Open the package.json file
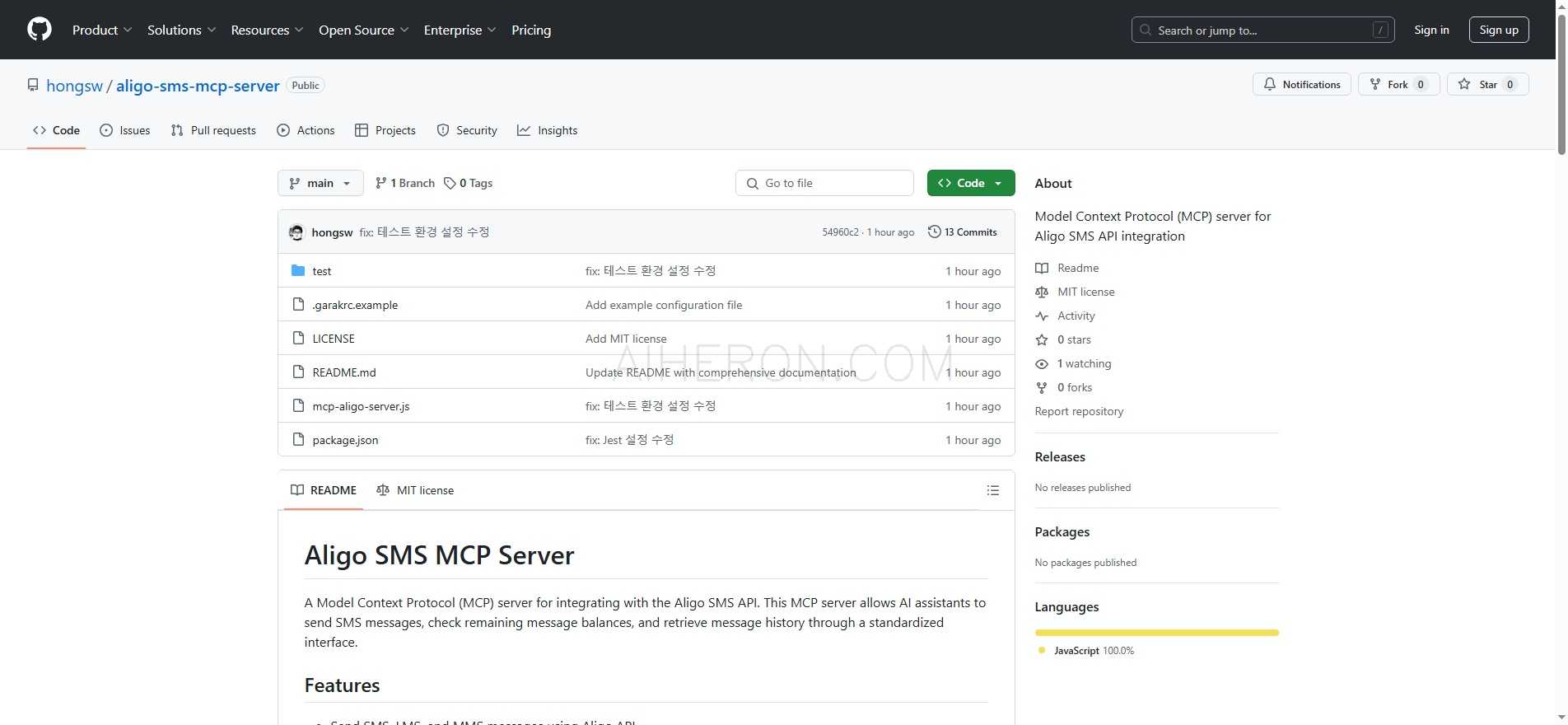Viewport: 1568px width, 725px height. [345, 440]
